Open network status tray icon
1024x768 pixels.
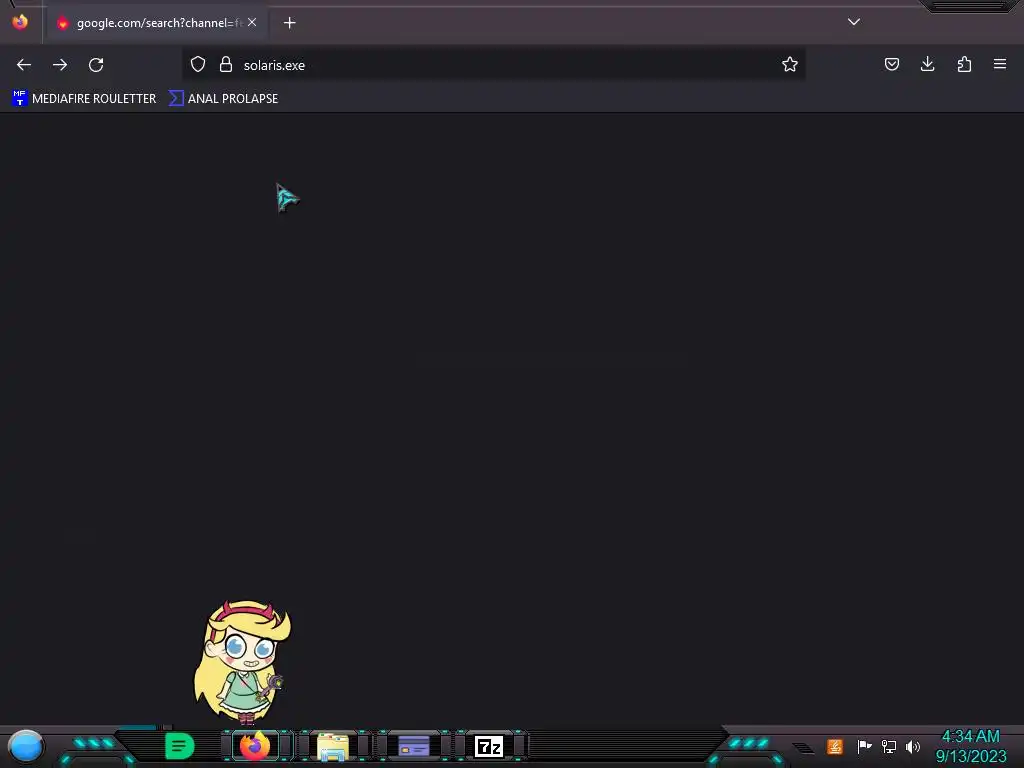(889, 746)
